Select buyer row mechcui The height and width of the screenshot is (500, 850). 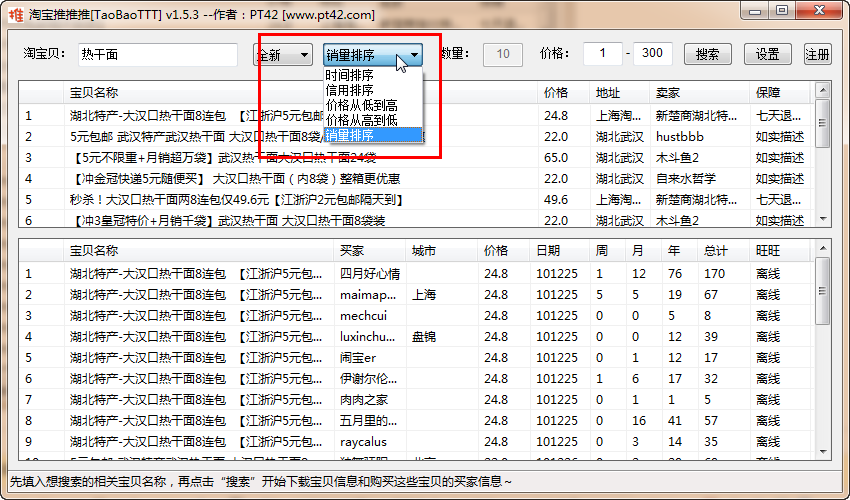[416, 316]
